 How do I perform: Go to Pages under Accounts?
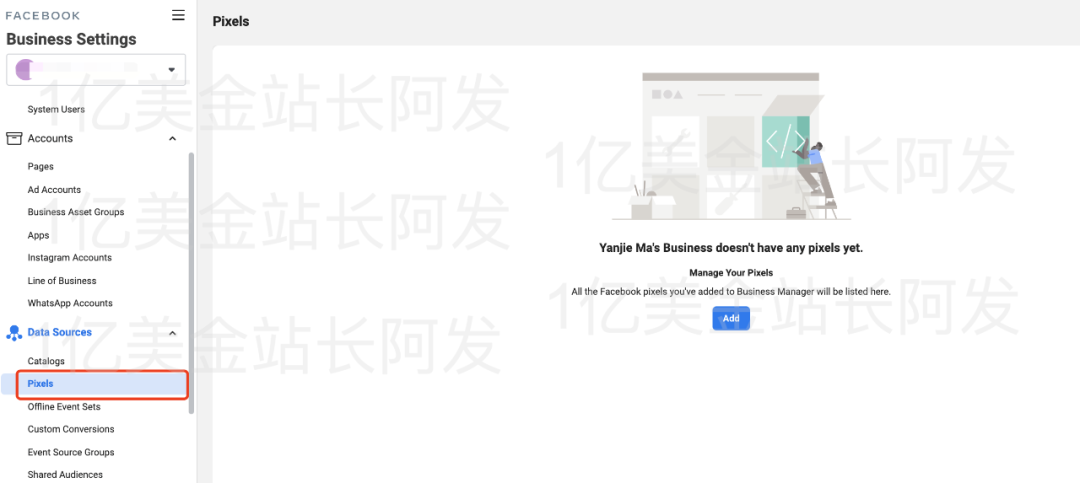point(41,167)
